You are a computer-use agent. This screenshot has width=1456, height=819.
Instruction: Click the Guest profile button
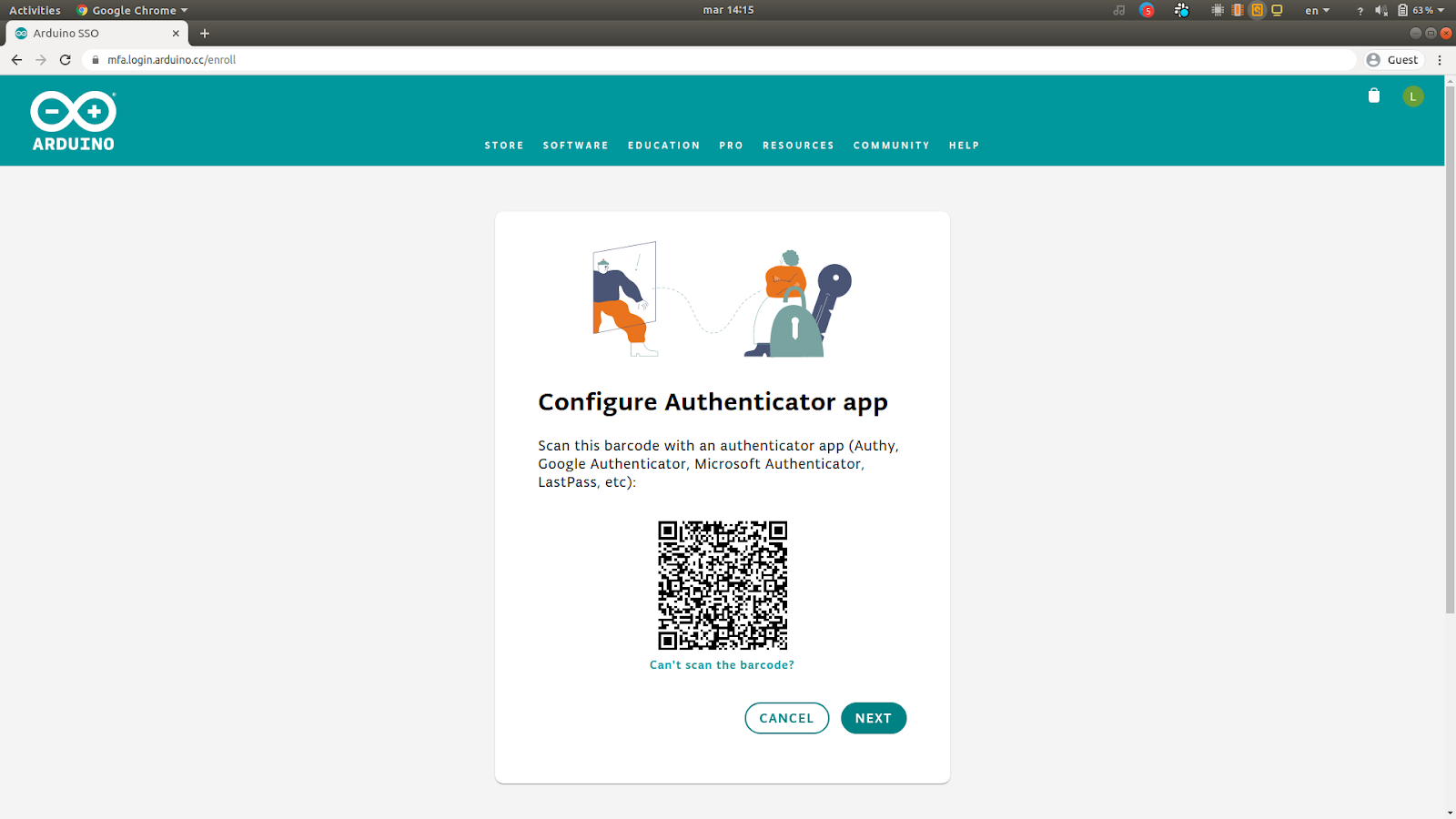coord(1393,60)
